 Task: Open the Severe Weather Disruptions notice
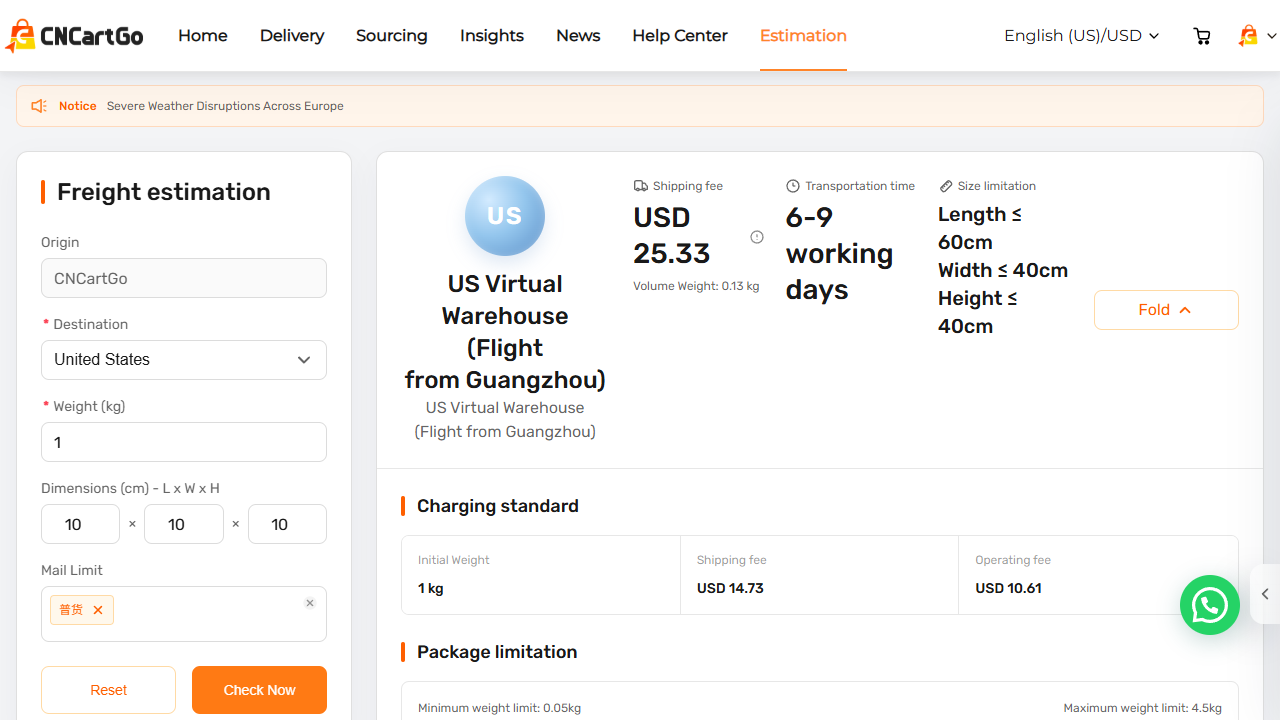pos(225,106)
